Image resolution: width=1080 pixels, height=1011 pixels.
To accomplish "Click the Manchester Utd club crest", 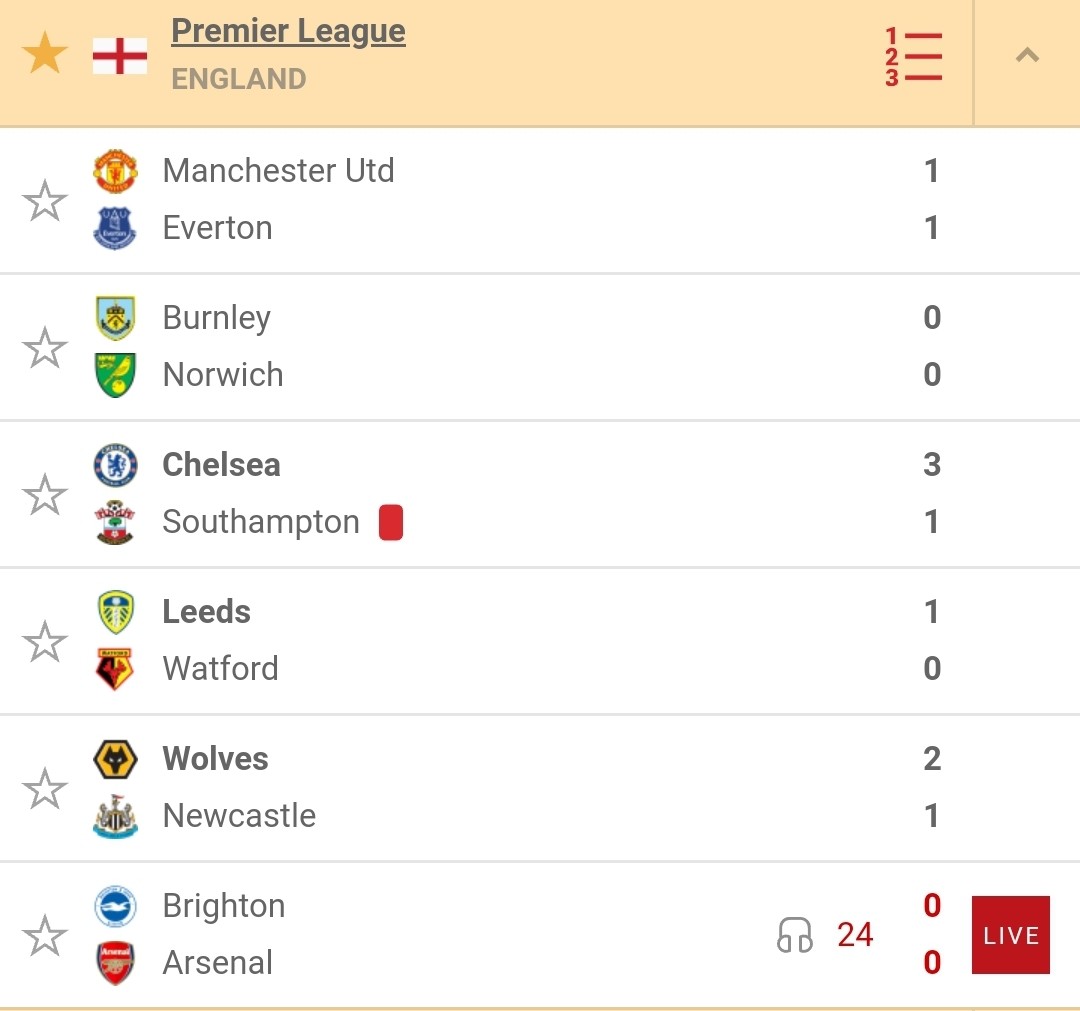I will [115, 171].
